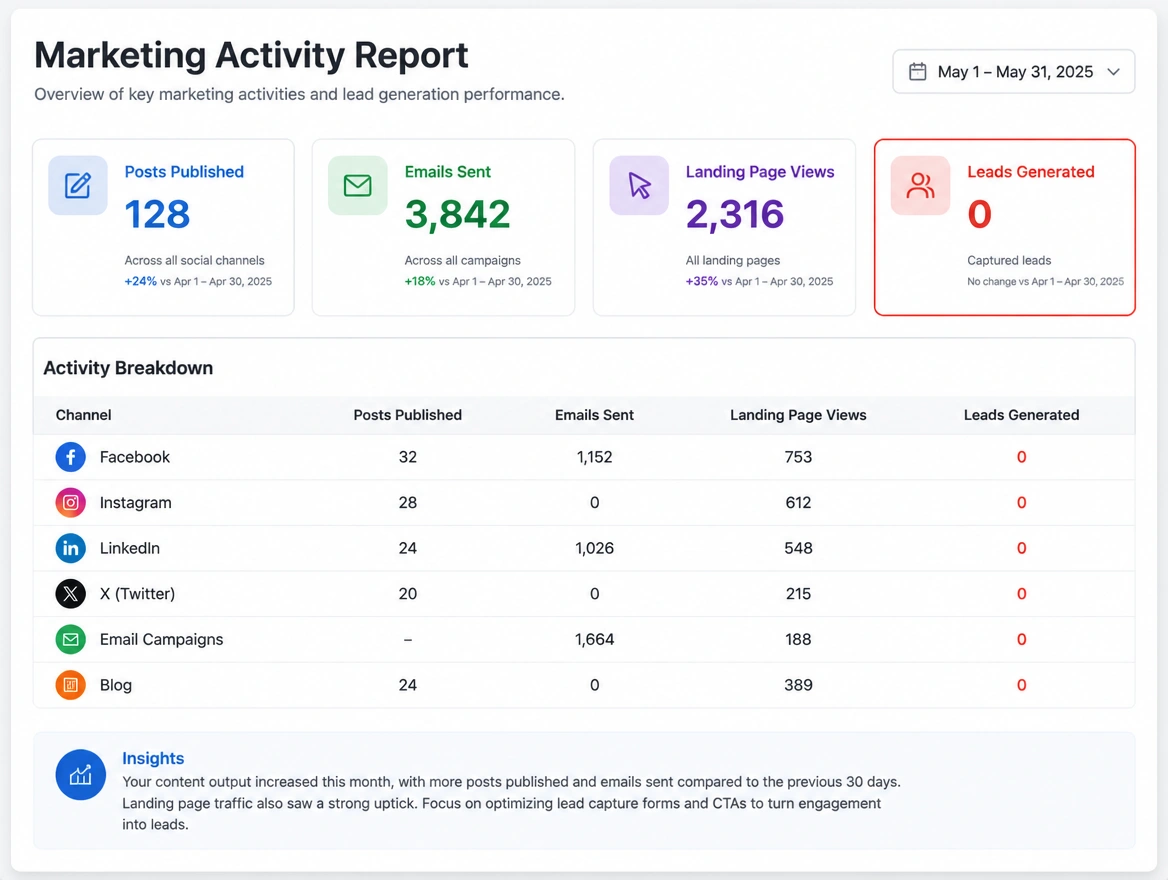The image size is (1168, 880).
Task: Click the calendar icon in date picker
Action: (x=918, y=72)
